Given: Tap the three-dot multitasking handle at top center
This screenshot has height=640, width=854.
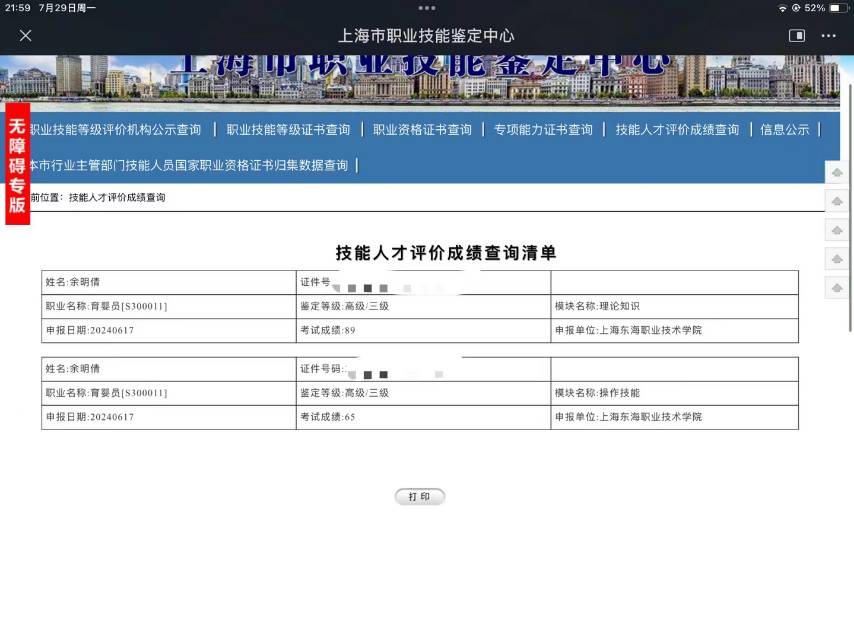Looking at the screenshot, I should [426, 8].
